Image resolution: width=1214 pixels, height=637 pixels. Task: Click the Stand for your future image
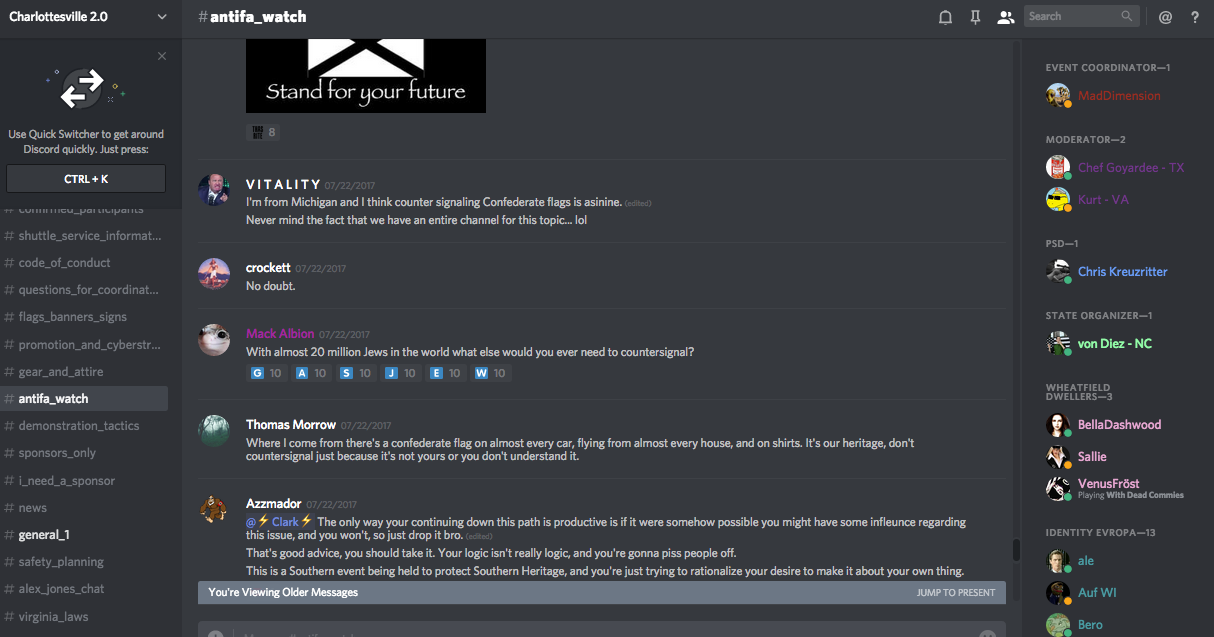tap(366, 76)
